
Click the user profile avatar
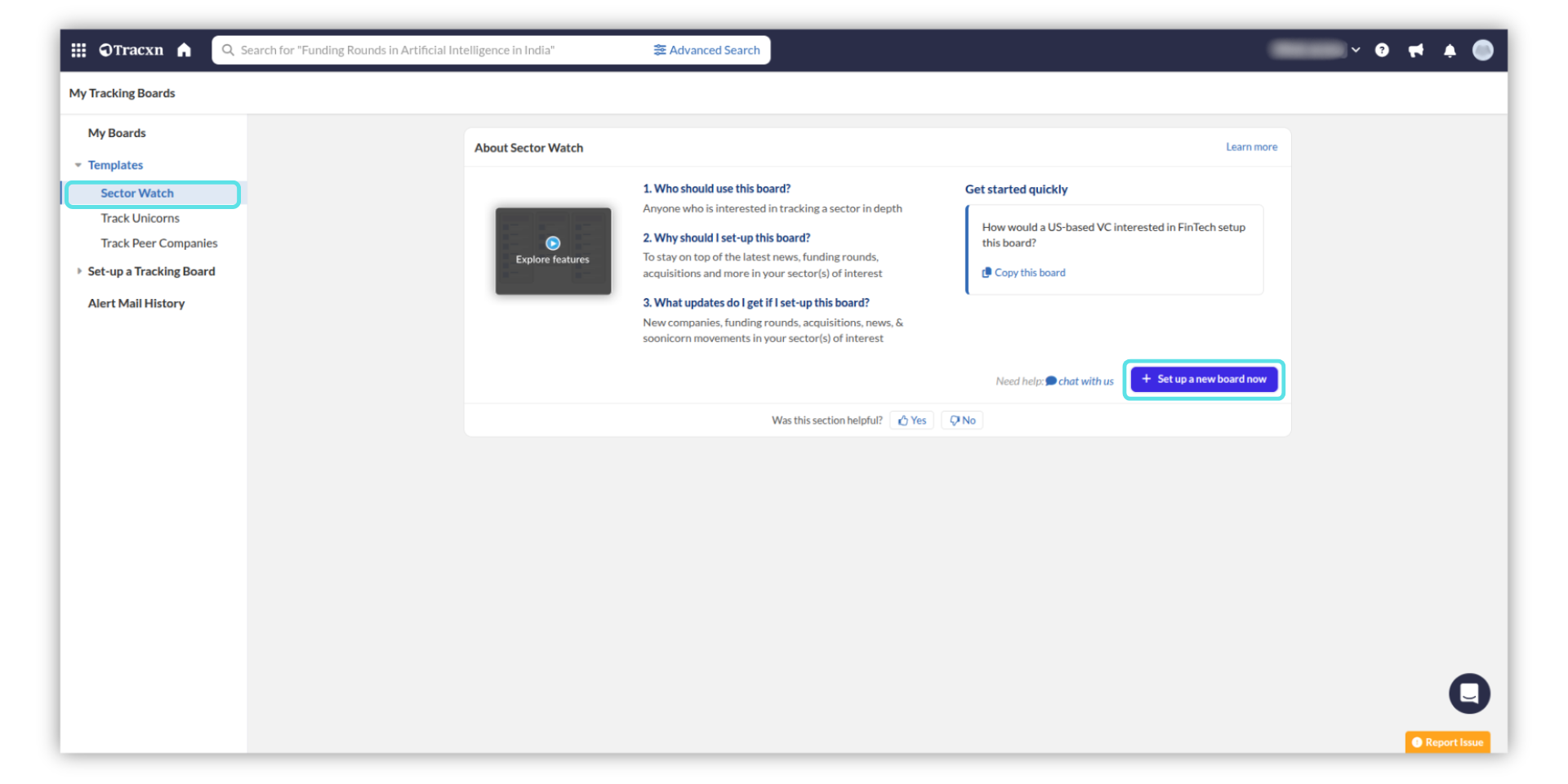tap(1482, 51)
